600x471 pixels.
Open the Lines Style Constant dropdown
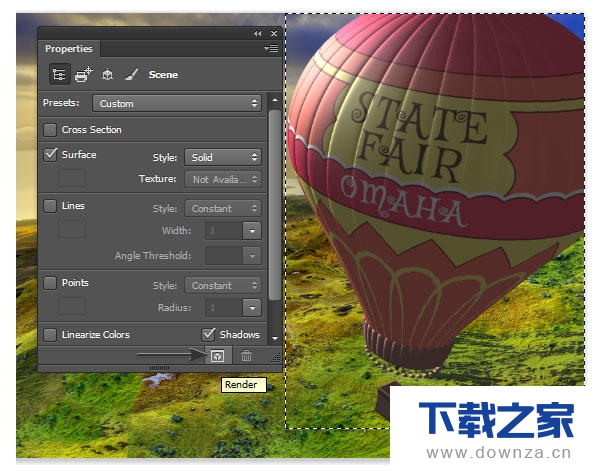pyautogui.click(x=223, y=209)
